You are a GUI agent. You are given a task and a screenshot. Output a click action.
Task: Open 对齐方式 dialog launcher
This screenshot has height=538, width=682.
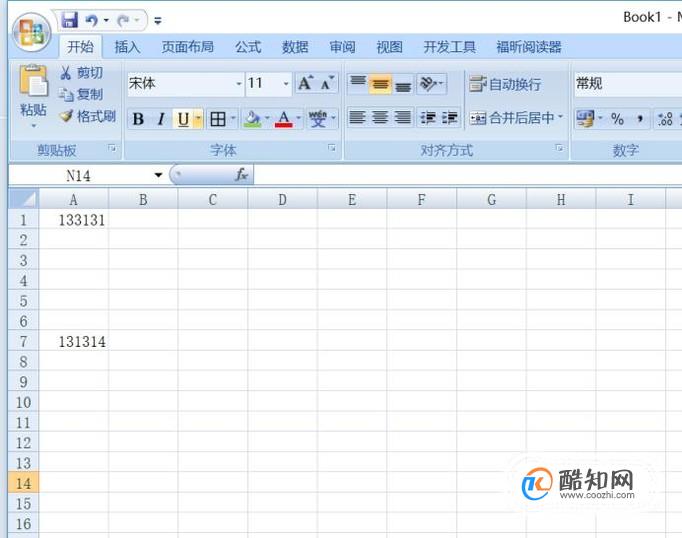[560, 149]
